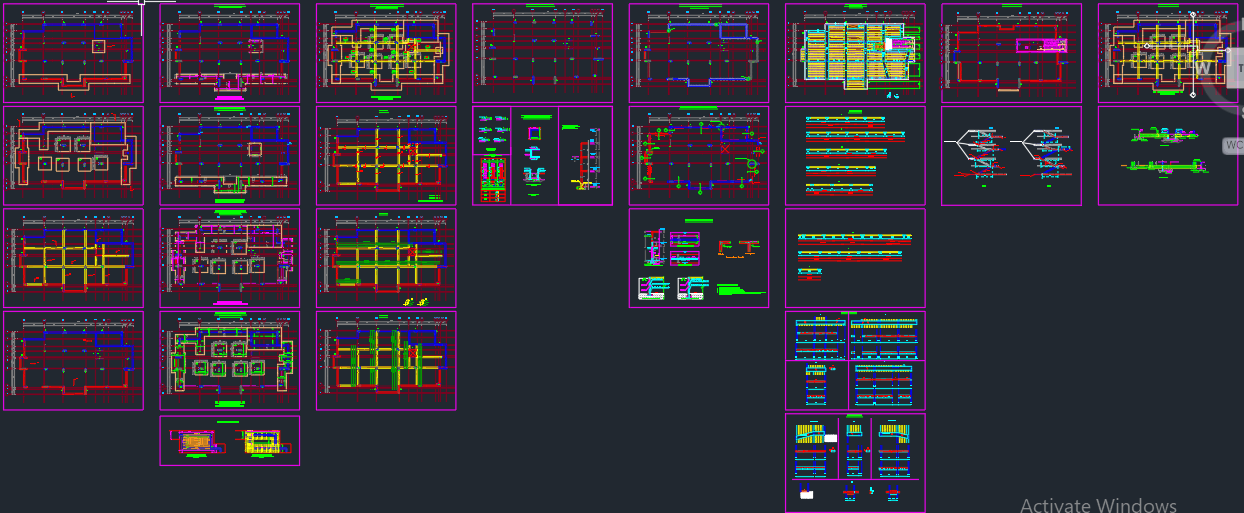Select the plan with green horizontal bands

(x=386, y=257)
